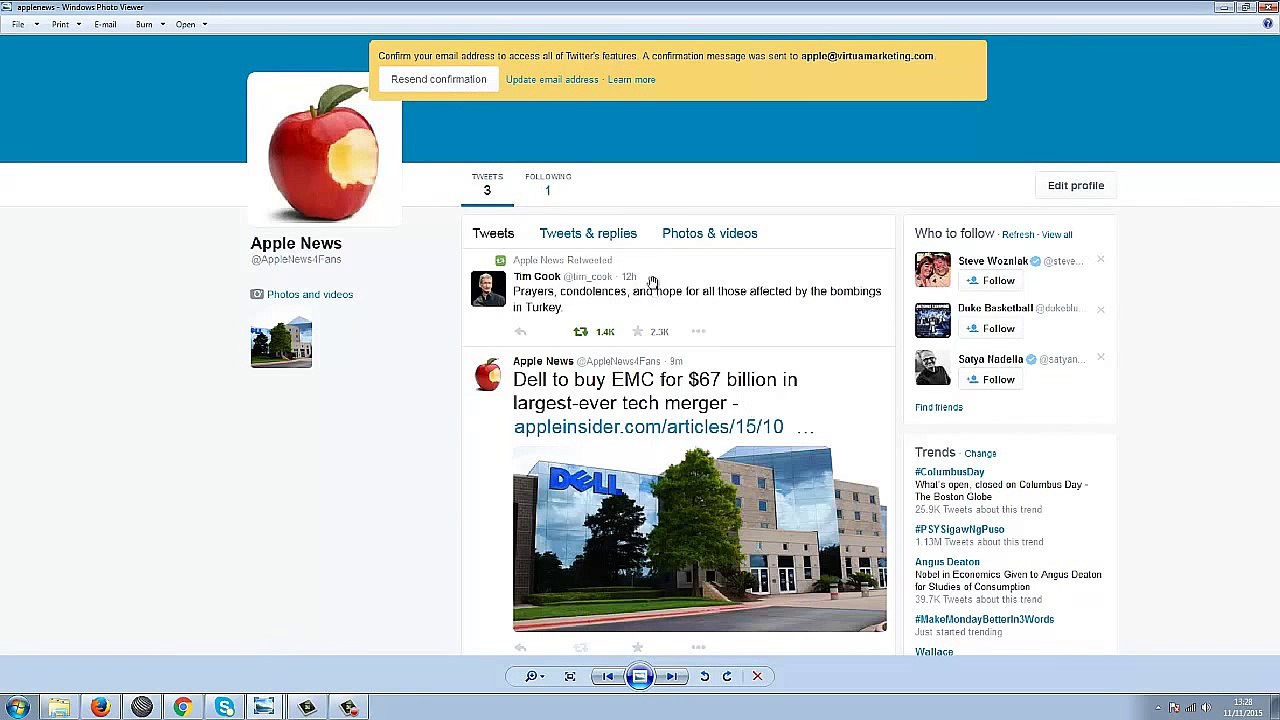
Task: Open the #MakeMondayBetterIn3Words trend
Action: pyautogui.click(x=984, y=619)
